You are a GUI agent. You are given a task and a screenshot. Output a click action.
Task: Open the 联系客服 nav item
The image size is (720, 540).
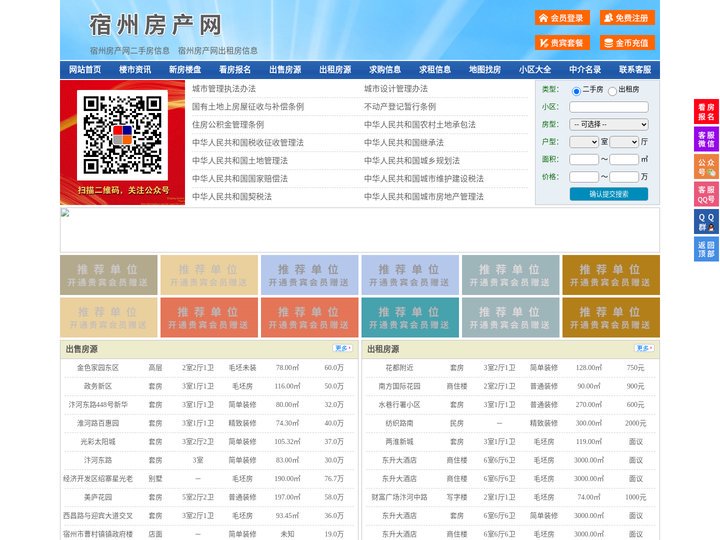[x=635, y=70]
